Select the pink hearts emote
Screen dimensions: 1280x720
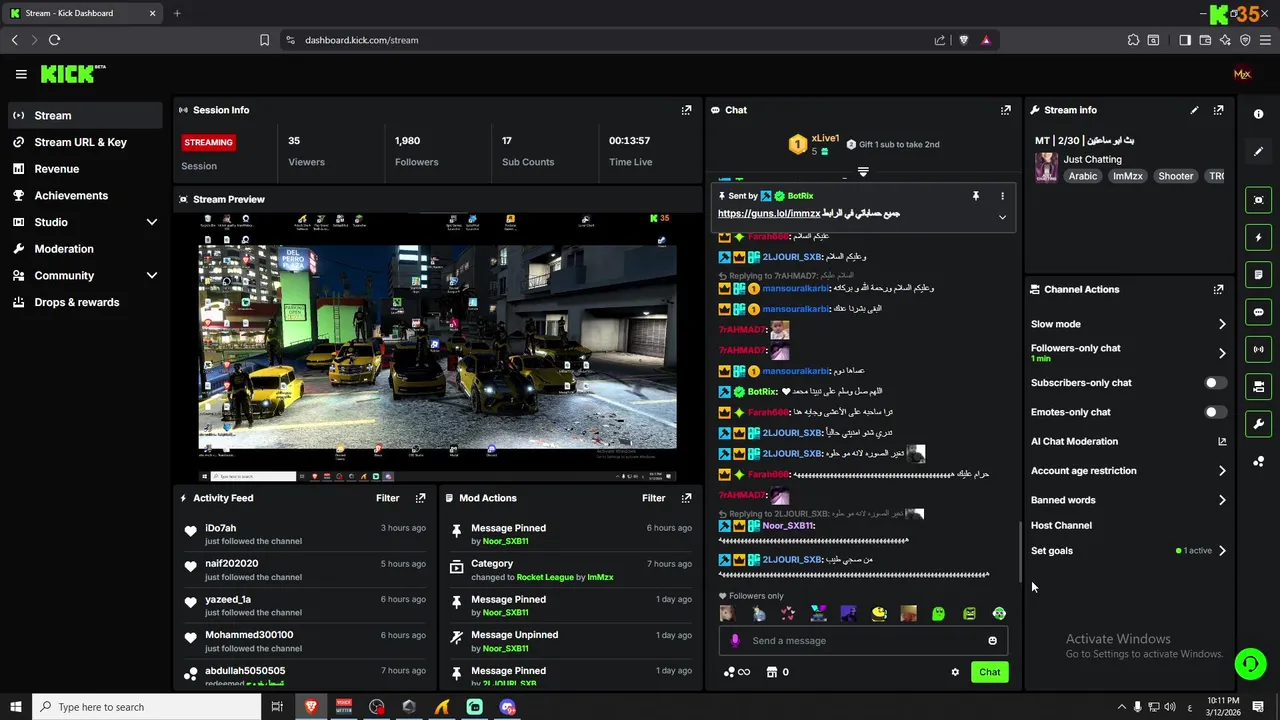(x=788, y=614)
